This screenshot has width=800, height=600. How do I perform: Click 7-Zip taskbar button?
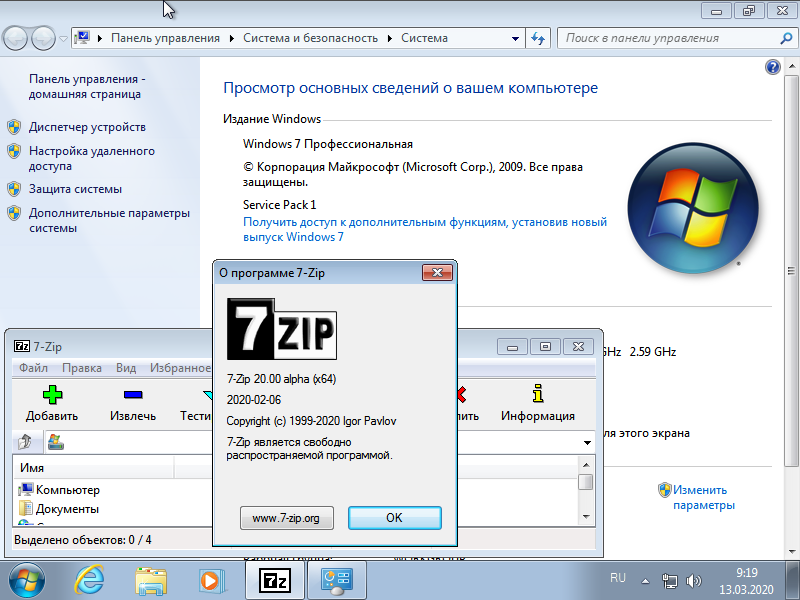tap(274, 581)
